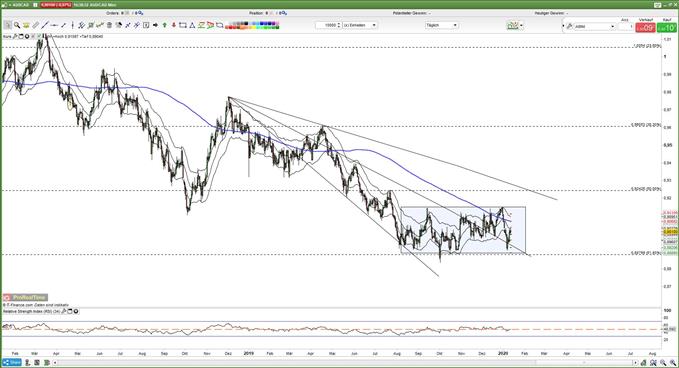Select the vertical line drawing tool
Viewport: 679px width, 368px height.
(x=73, y=25)
